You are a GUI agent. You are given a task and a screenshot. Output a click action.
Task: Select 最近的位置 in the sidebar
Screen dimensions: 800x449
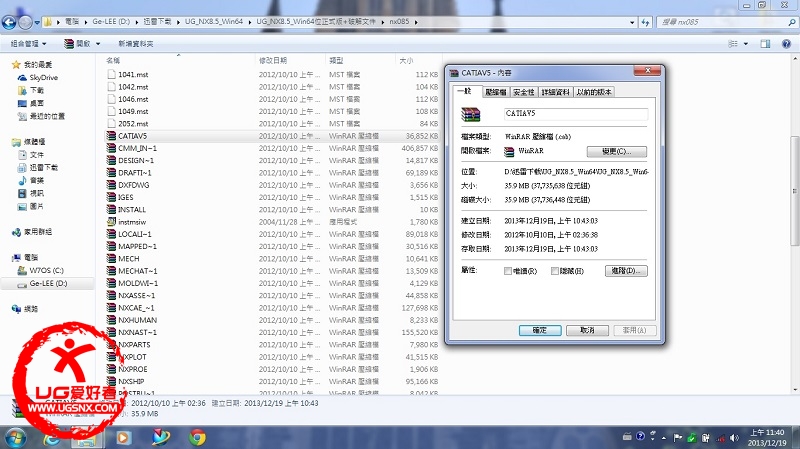(47, 116)
